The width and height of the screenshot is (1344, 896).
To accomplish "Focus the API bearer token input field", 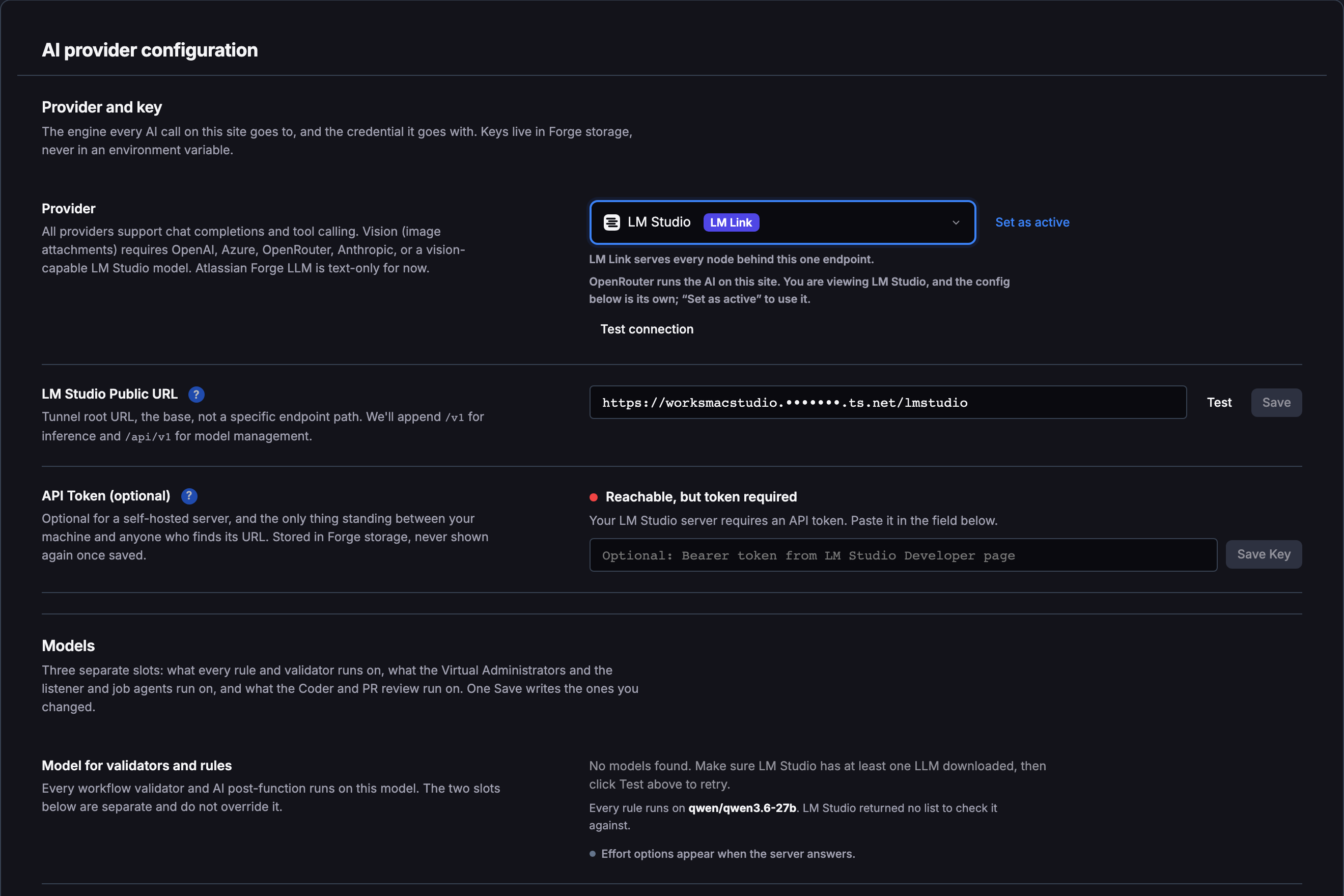I will [903, 555].
